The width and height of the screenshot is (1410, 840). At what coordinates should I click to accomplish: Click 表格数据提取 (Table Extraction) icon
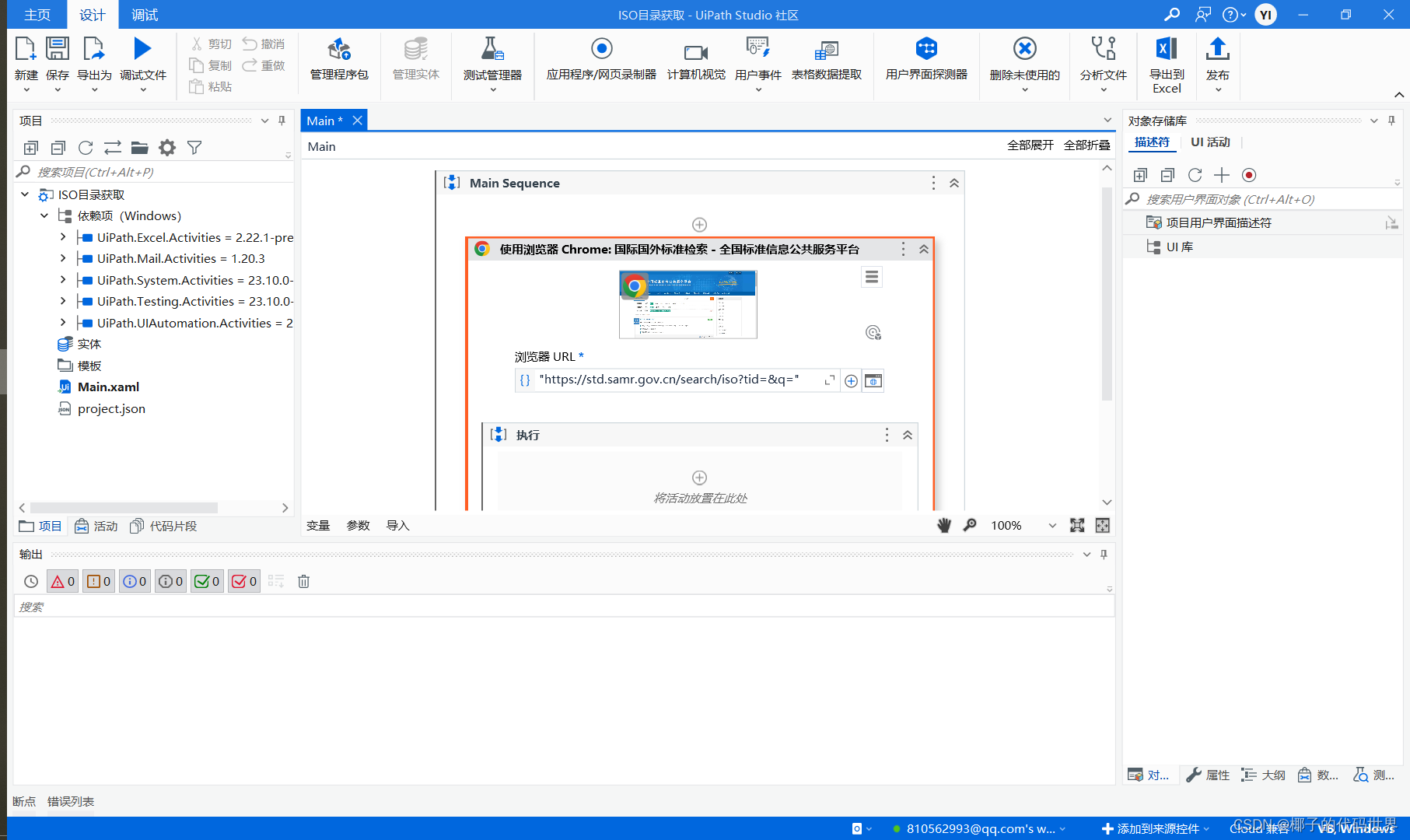[827, 51]
